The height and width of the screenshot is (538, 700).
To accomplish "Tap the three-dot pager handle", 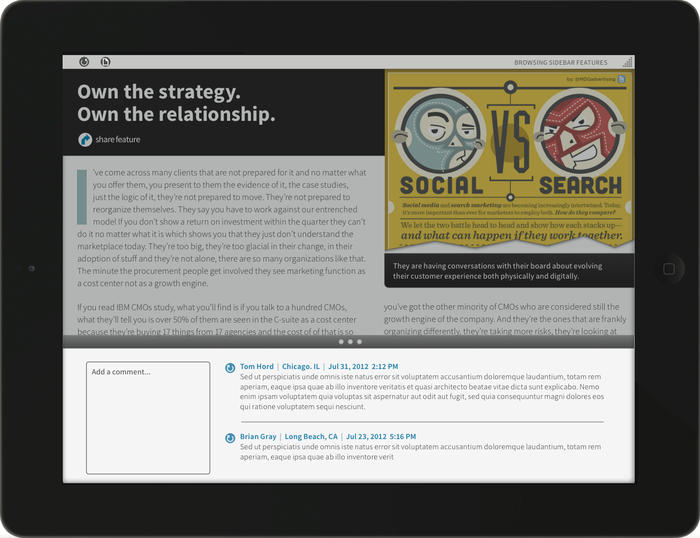I will tap(350, 342).
